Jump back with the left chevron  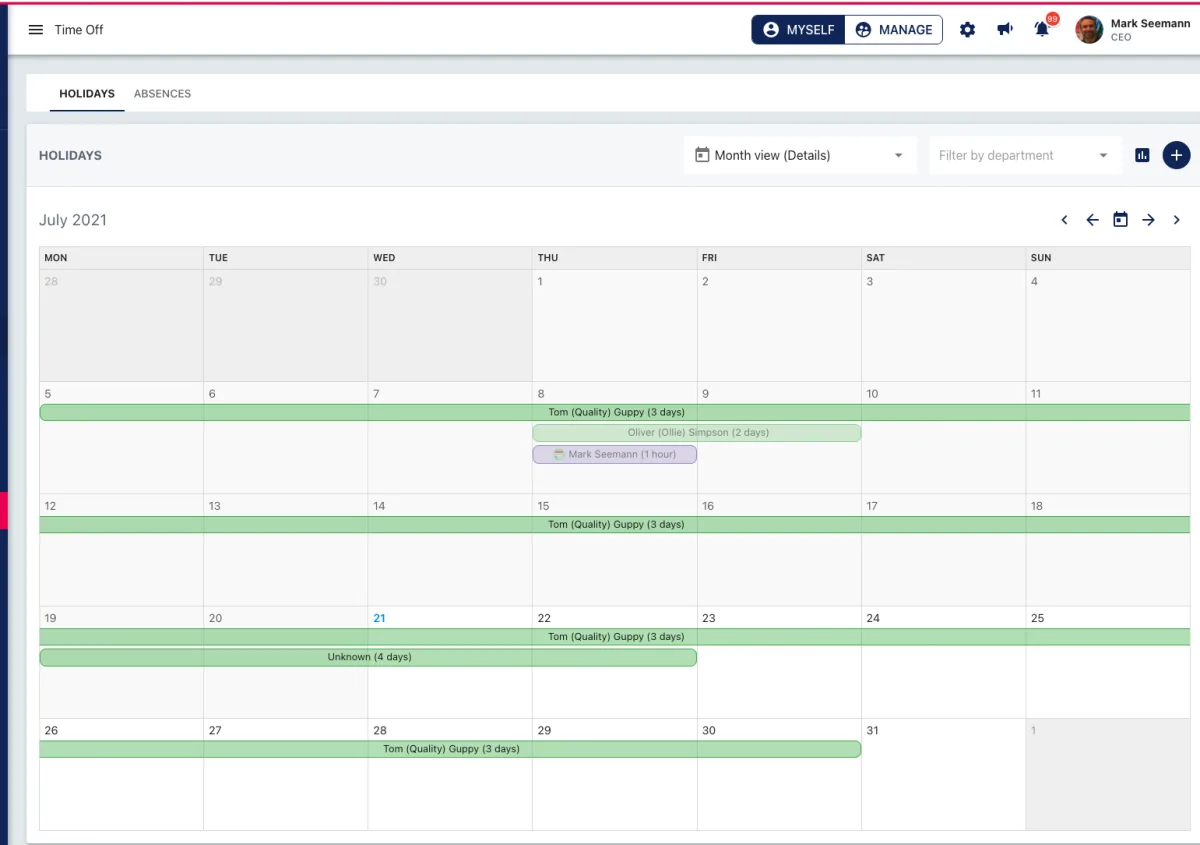coord(1064,220)
